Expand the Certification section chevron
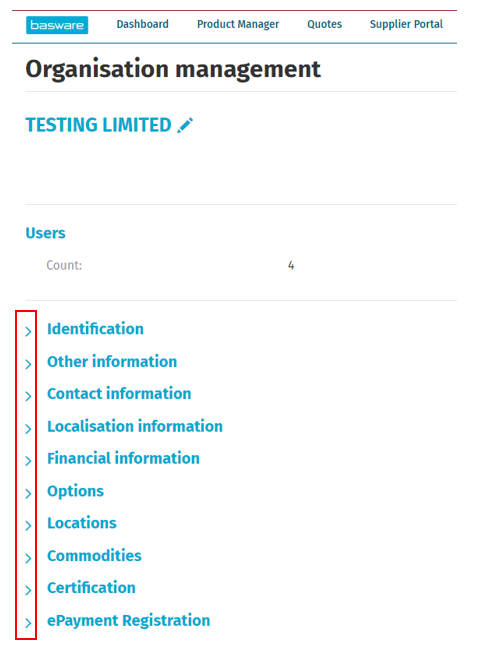 coord(28,590)
